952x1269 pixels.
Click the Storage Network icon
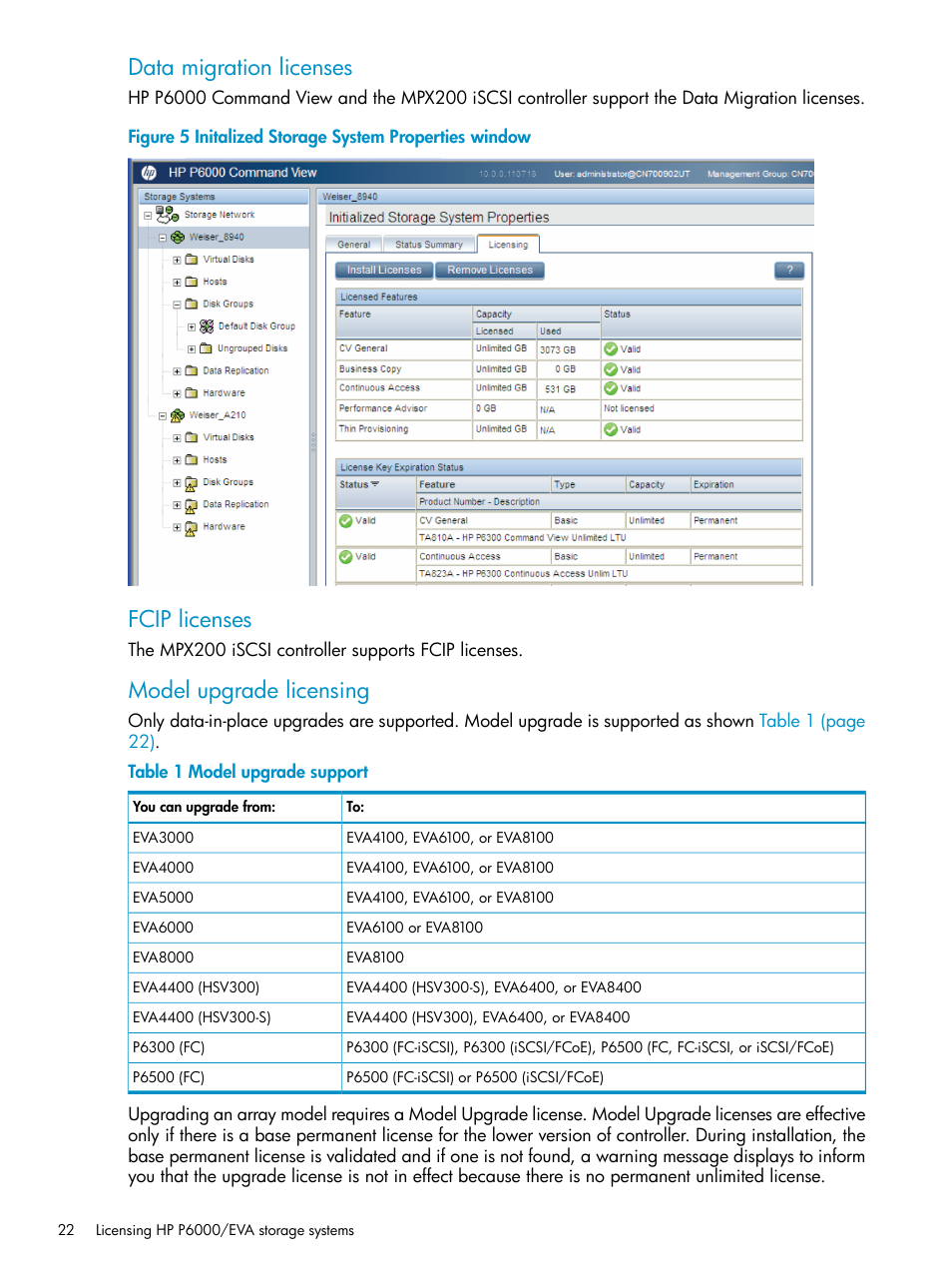[x=167, y=214]
